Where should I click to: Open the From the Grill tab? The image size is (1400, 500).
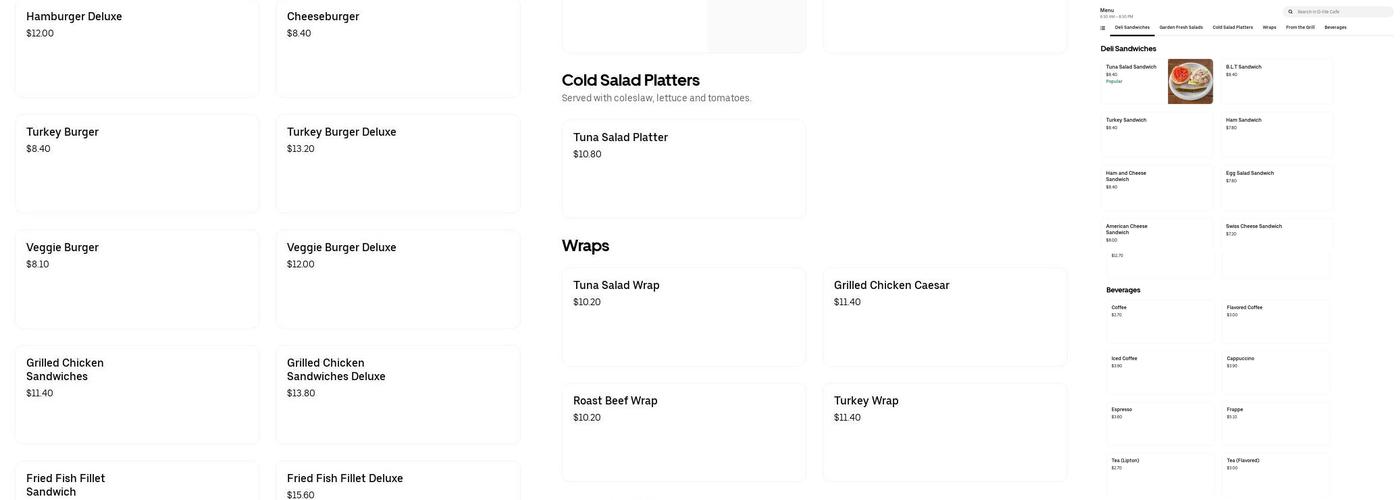(x=1300, y=28)
